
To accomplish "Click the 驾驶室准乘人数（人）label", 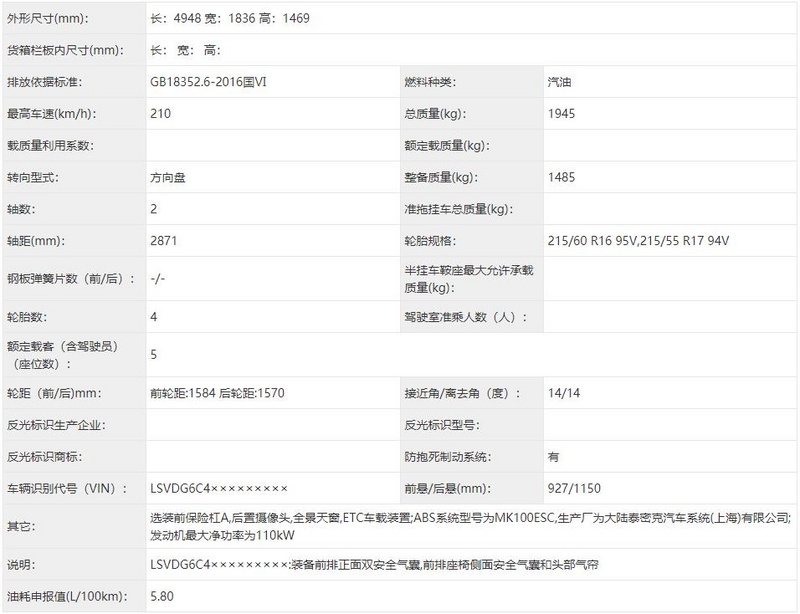I will (x=465, y=317).
